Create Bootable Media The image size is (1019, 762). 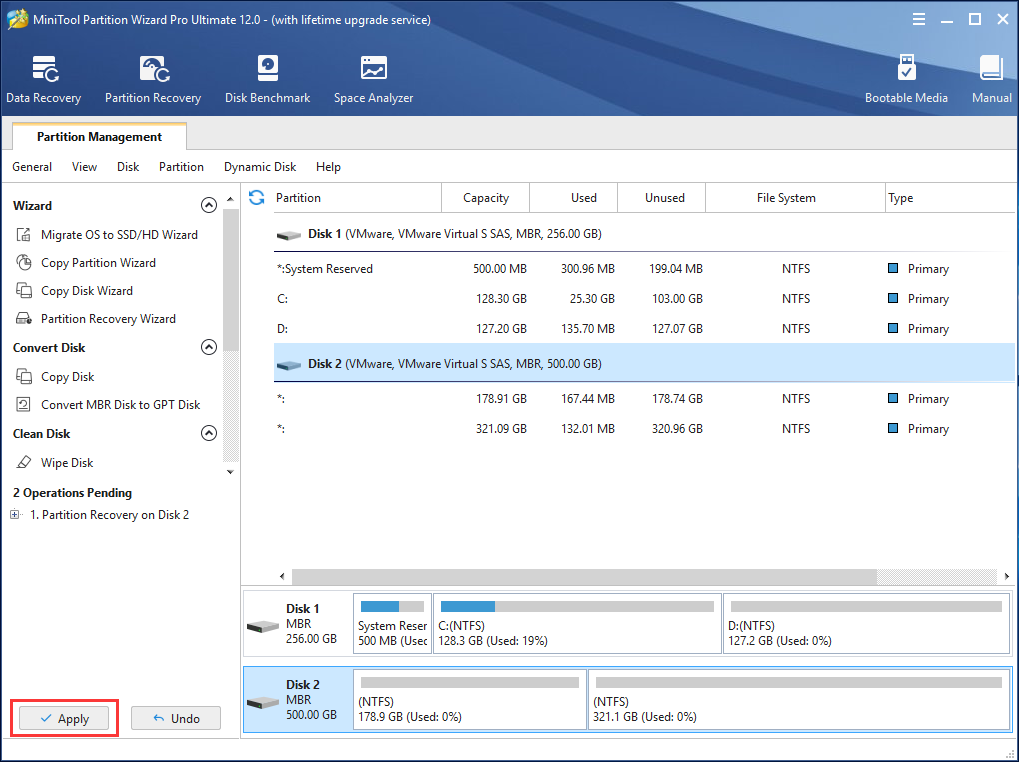[x=906, y=80]
